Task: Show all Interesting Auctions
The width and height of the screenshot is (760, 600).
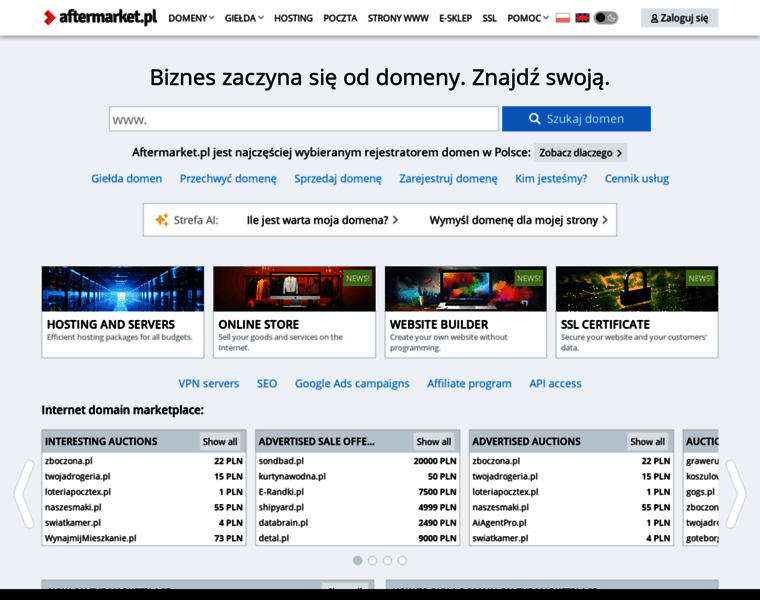Action: (220, 442)
